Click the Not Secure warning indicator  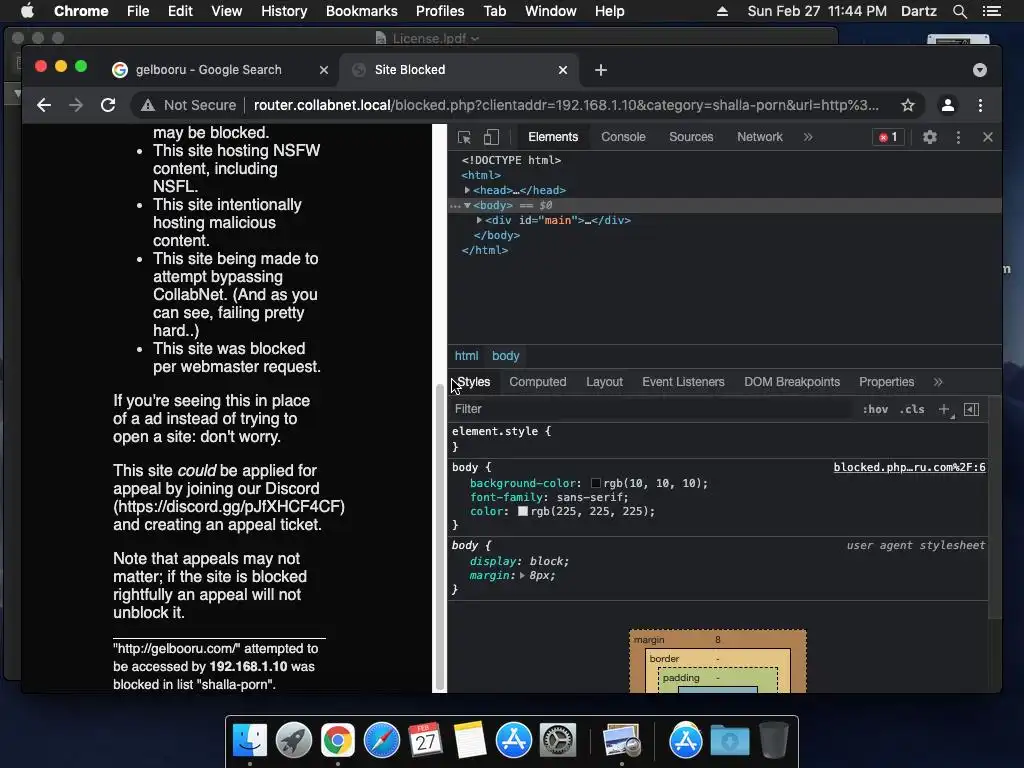tap(188, 105)
